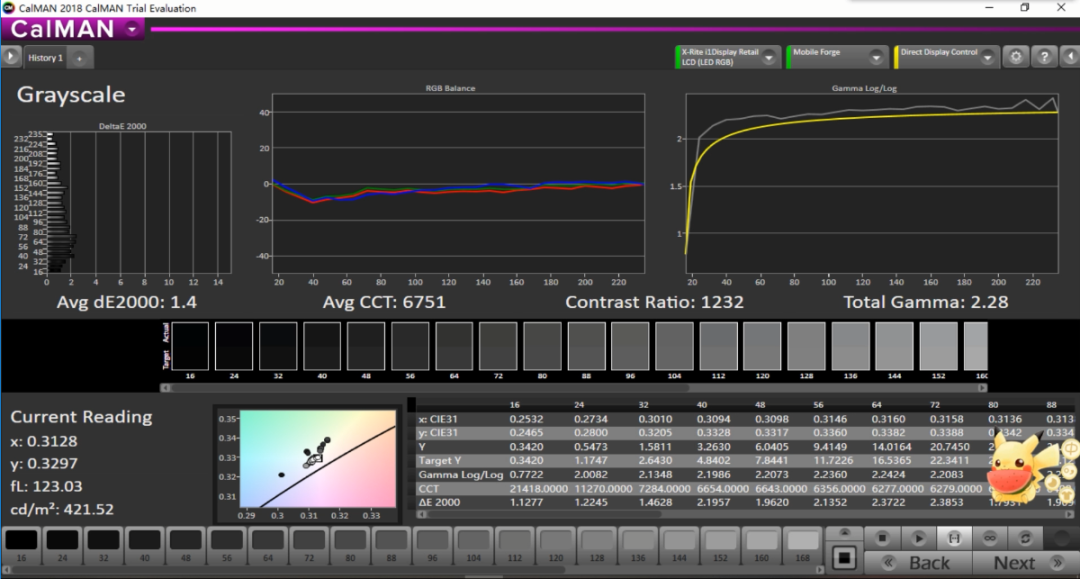Screen dimensions: 1080x579
Task: Open the settings gear icon
Action: 1016,57
